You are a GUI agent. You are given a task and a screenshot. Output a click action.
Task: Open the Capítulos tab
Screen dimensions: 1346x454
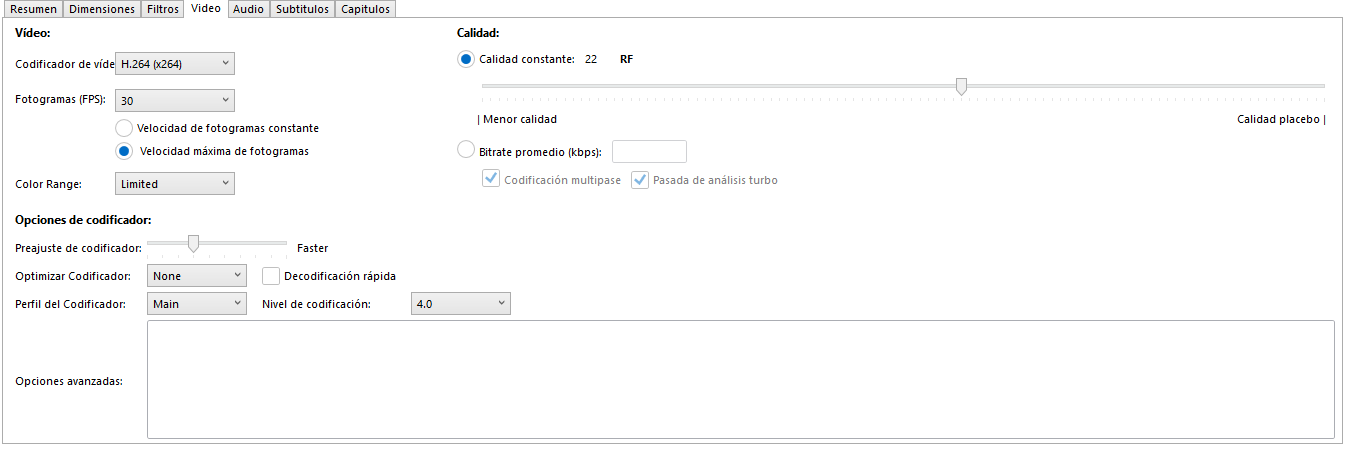coord(365,9)
